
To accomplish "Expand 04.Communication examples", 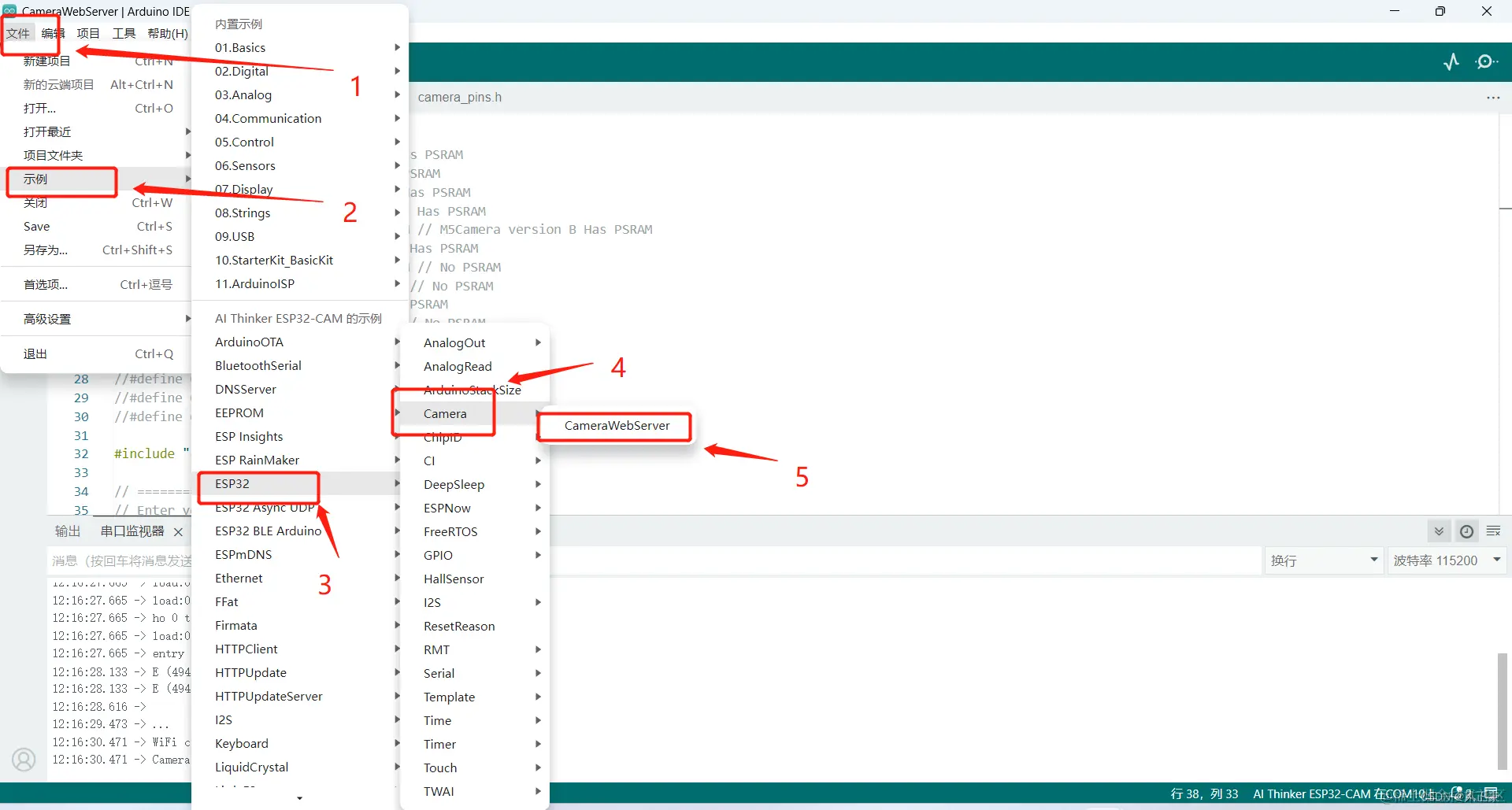I will click(300, 118).
